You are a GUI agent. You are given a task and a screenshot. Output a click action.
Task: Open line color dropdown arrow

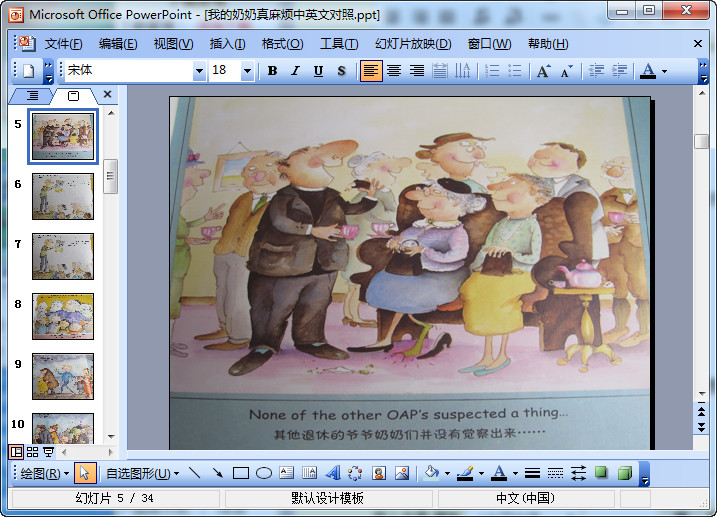tap(482, 474)
